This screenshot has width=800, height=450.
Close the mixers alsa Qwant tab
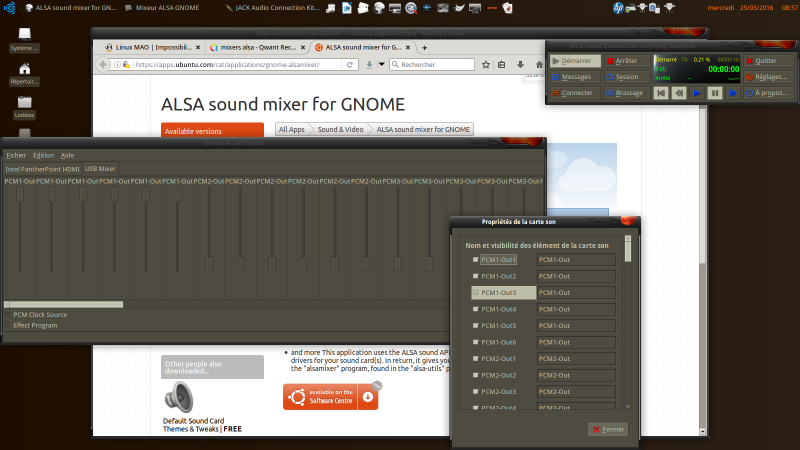(x=303, y=47)
